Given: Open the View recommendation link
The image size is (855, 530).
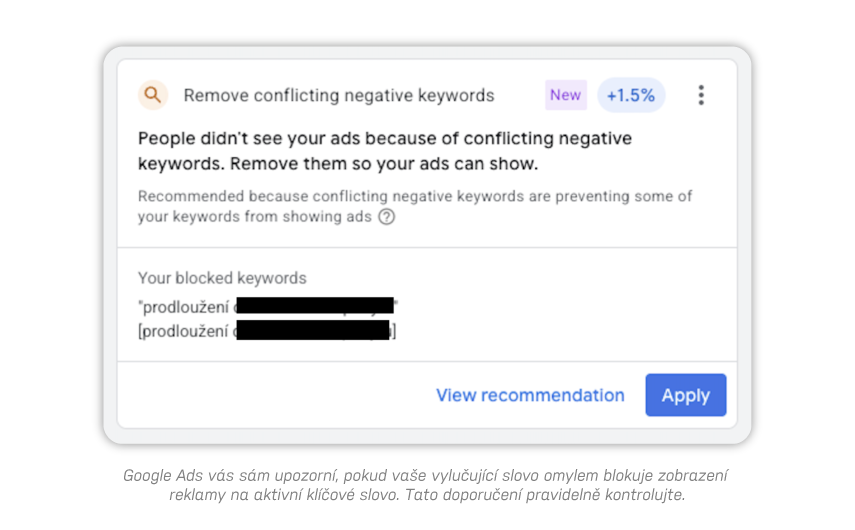Looking at the screenshot, I should [x=530, y=395].
